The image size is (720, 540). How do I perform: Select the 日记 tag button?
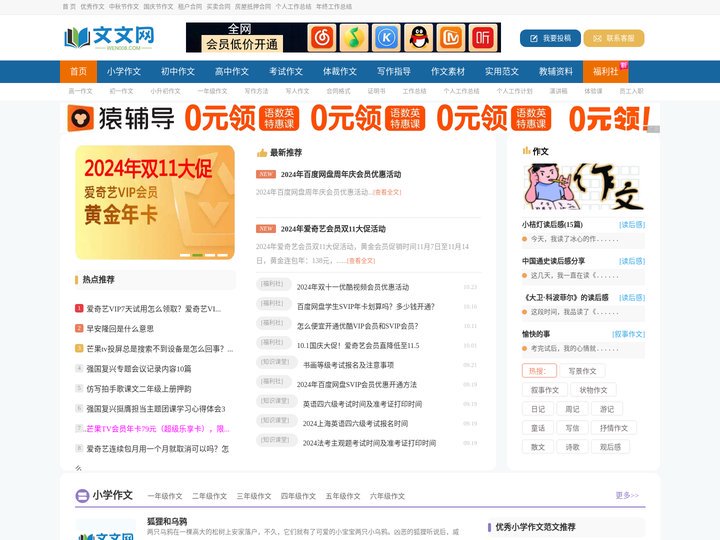point(538,409)
